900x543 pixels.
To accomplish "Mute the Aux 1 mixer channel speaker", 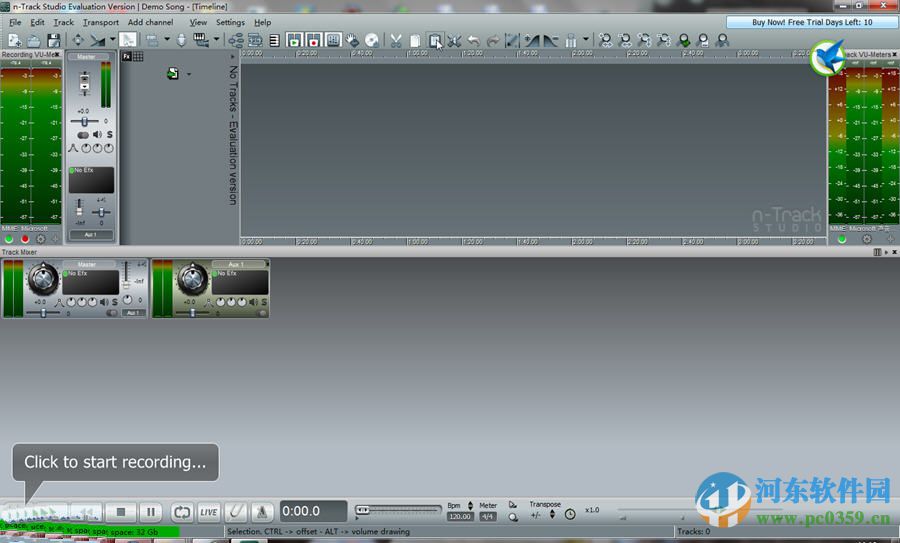I will coord(253,302).
